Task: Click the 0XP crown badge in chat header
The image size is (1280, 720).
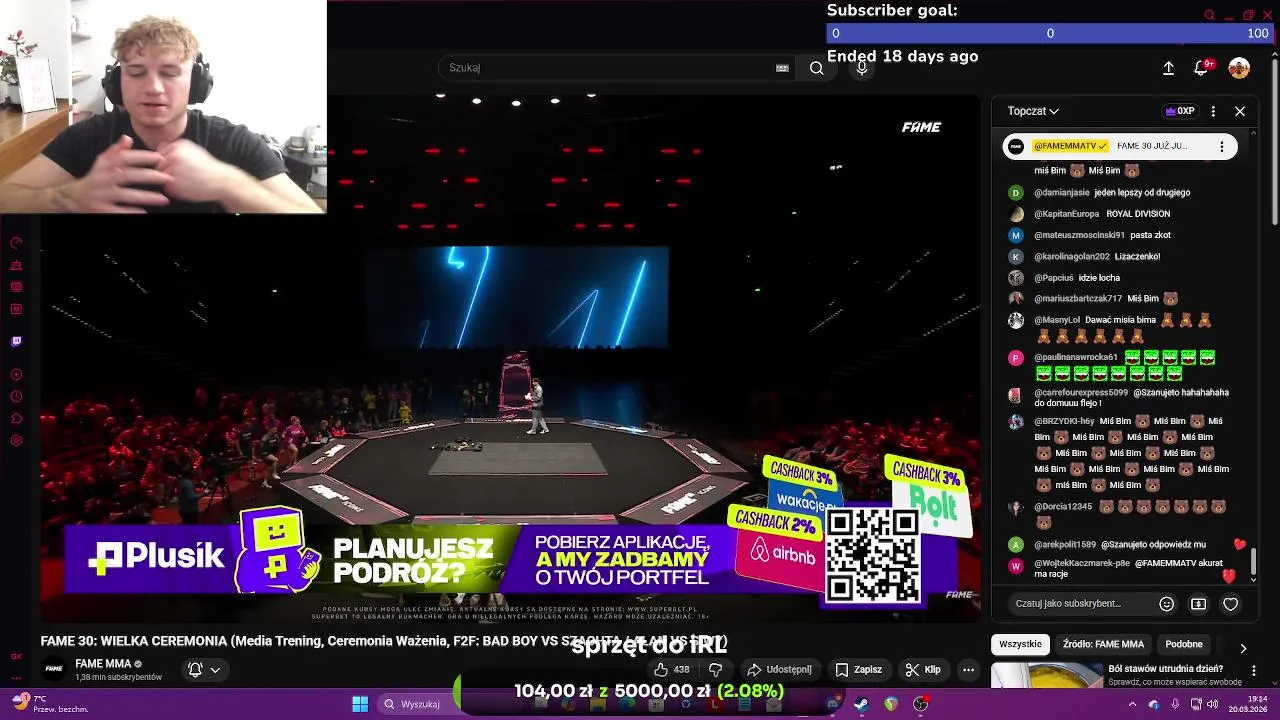Action: pyautogui.click(x=1180, y=111)
